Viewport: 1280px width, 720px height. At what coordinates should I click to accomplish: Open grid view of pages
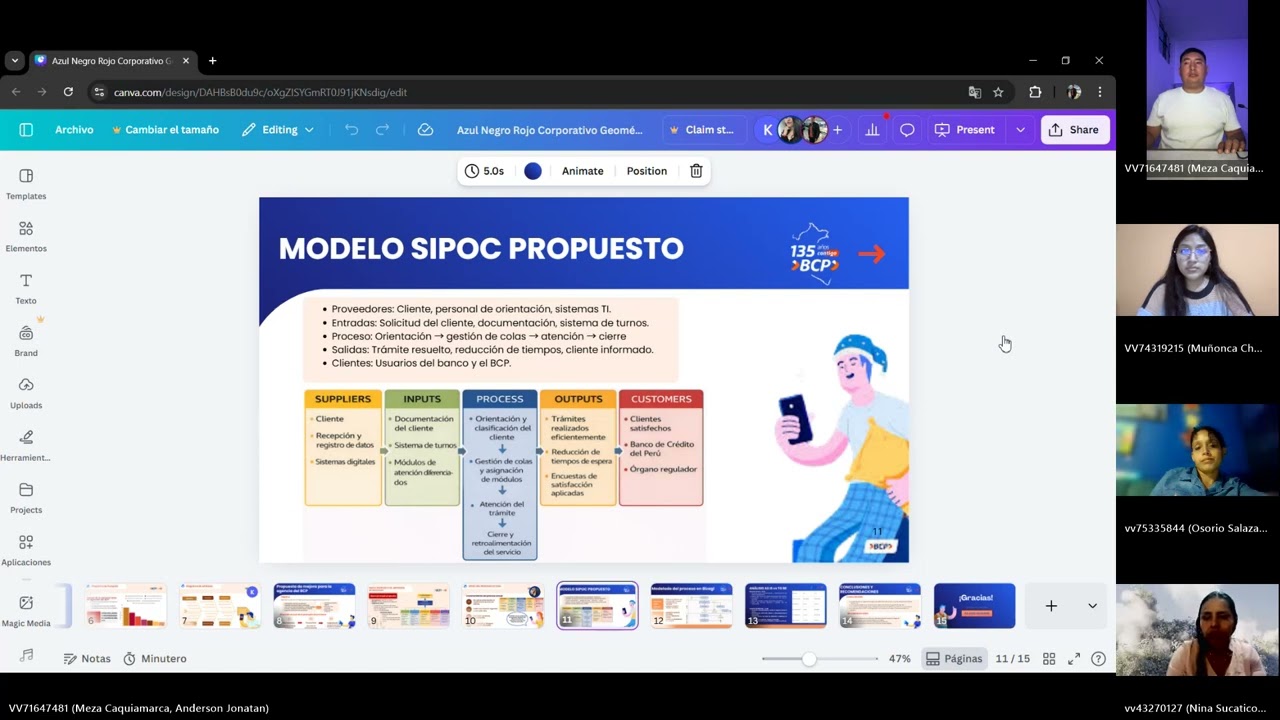pos(1049,659)
